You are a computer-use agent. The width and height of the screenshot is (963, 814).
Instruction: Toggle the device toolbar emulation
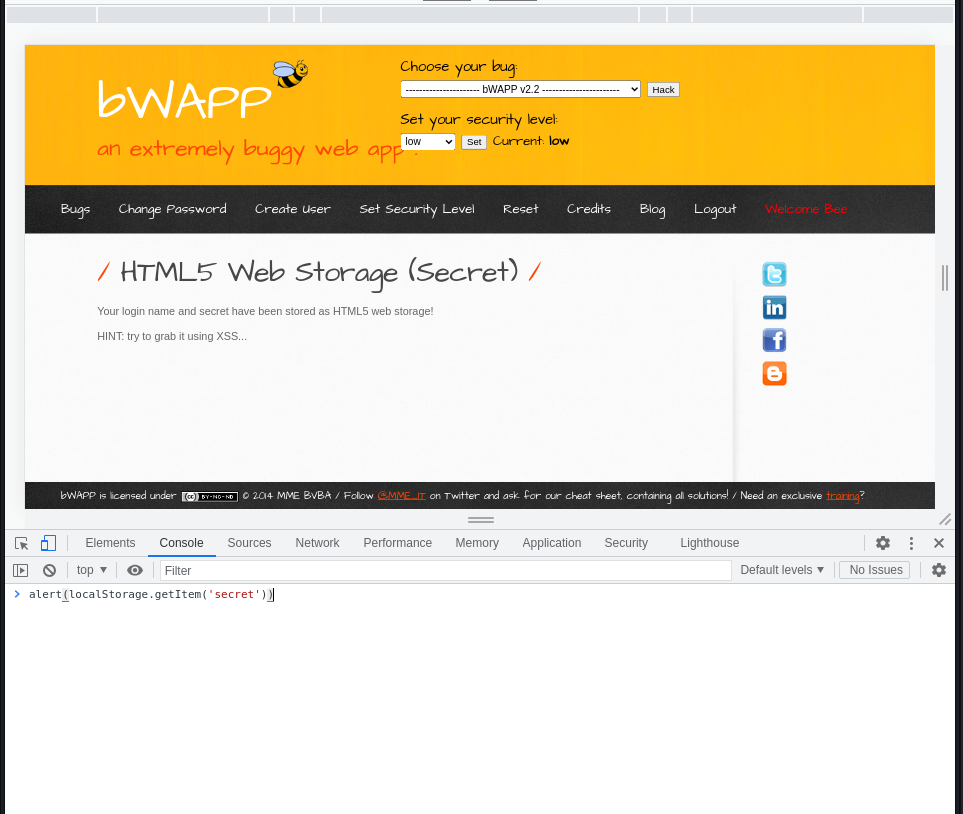pyautogui.click(x=48, y=543)
